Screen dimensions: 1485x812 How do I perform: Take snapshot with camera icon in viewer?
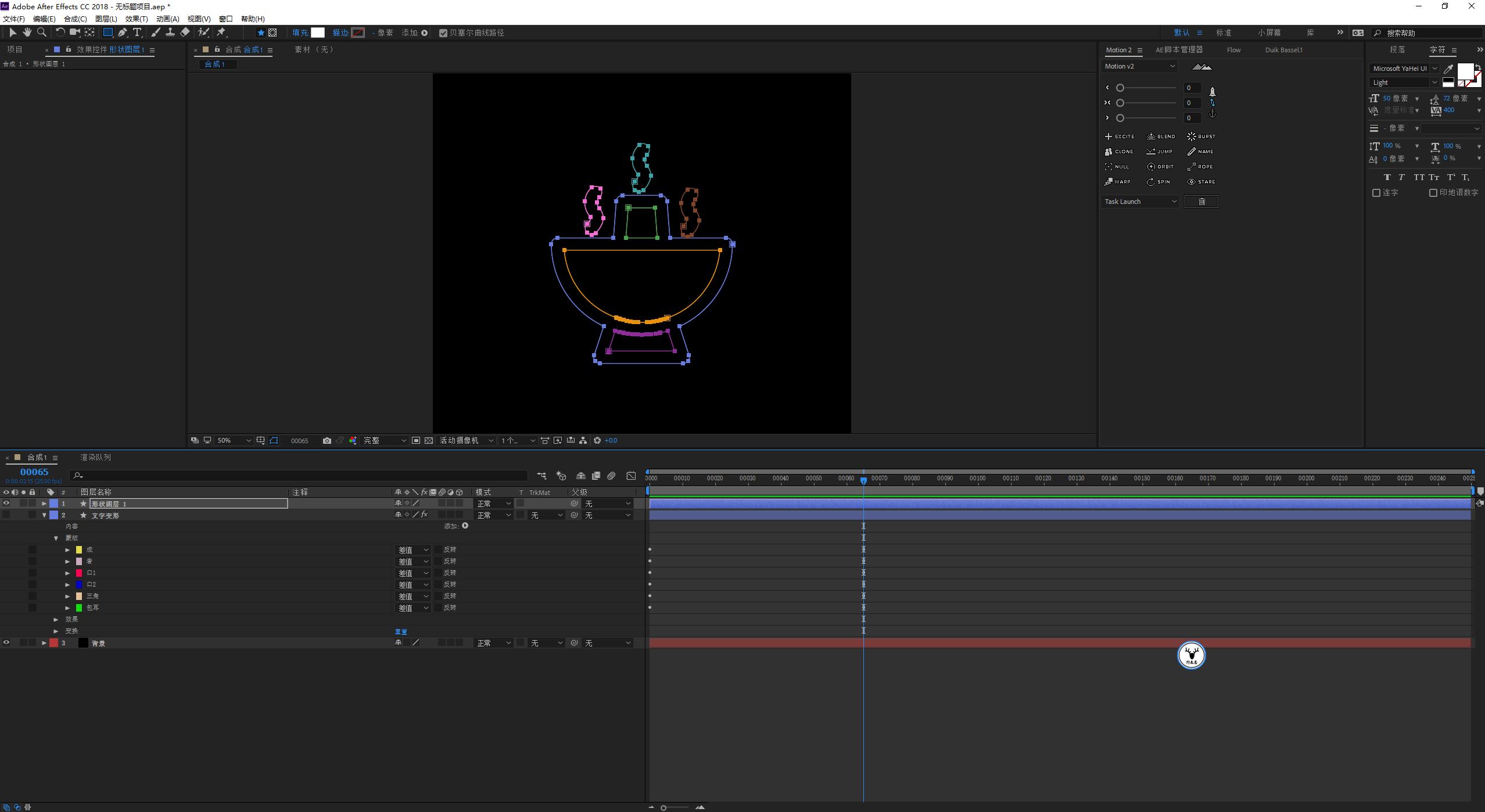(x=327, y=441)
